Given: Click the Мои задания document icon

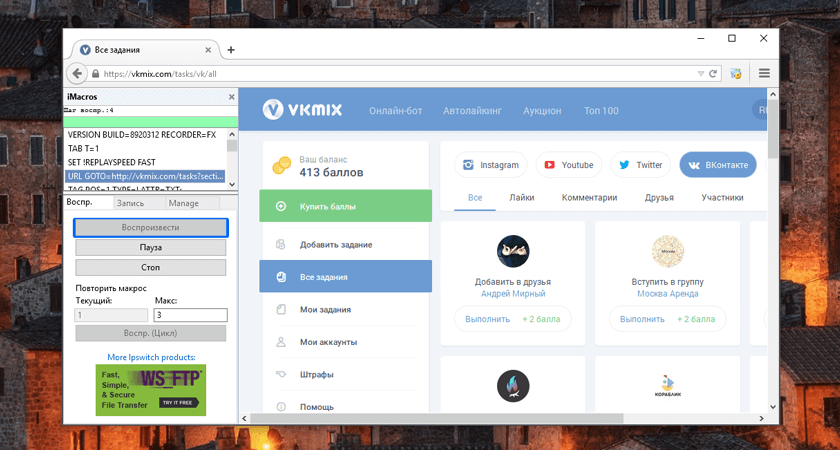Looking at the screenshot, I should (x=280, y=310).
